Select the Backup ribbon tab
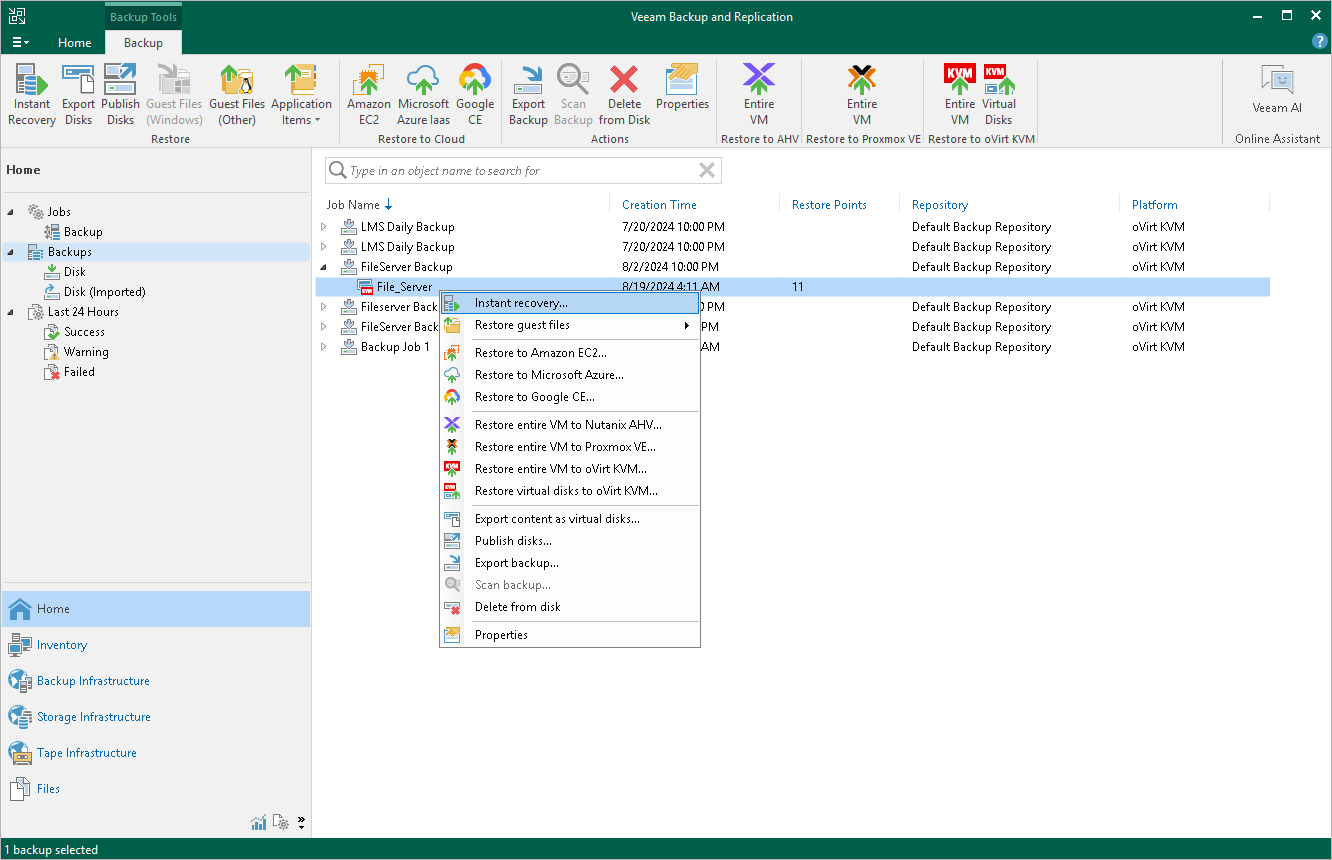This screenshot has height=860, width=1332. [143, 43]
